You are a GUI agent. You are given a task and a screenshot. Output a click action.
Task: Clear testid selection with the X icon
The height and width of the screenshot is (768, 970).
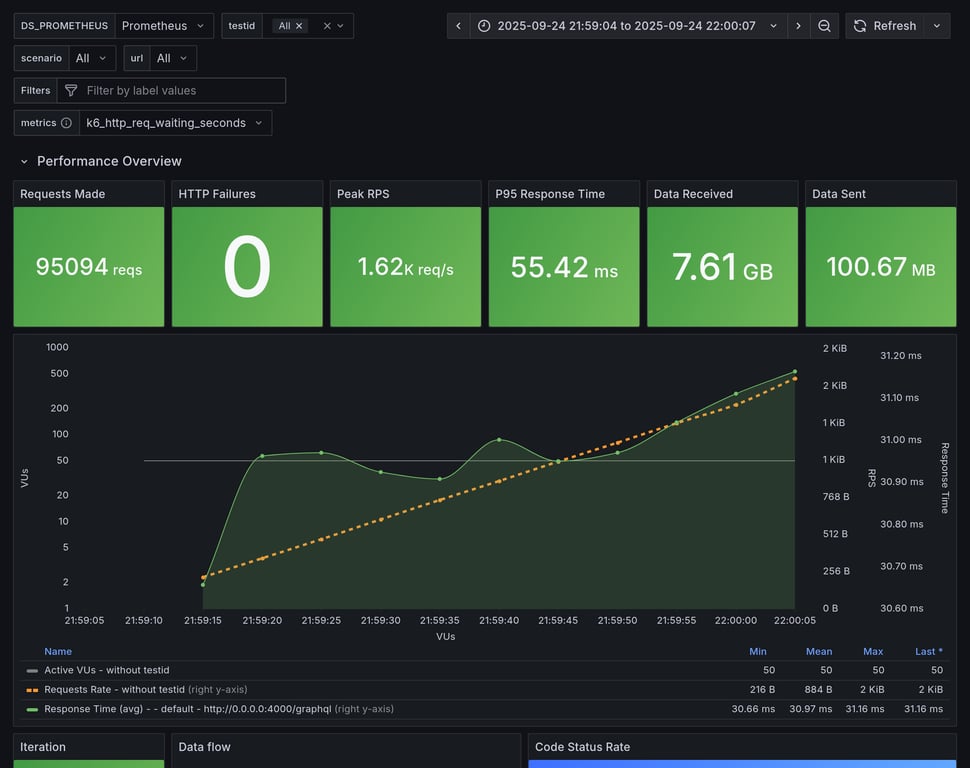point(326,26)
